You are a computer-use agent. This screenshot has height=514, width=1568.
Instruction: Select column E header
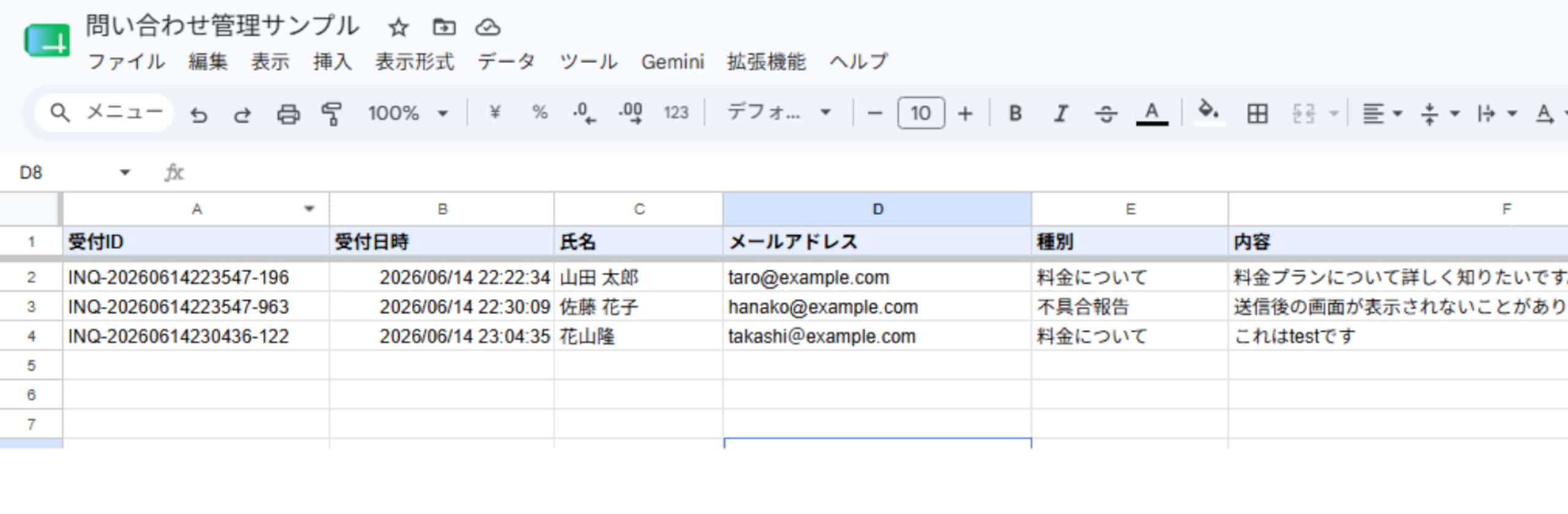point(1130,209)
